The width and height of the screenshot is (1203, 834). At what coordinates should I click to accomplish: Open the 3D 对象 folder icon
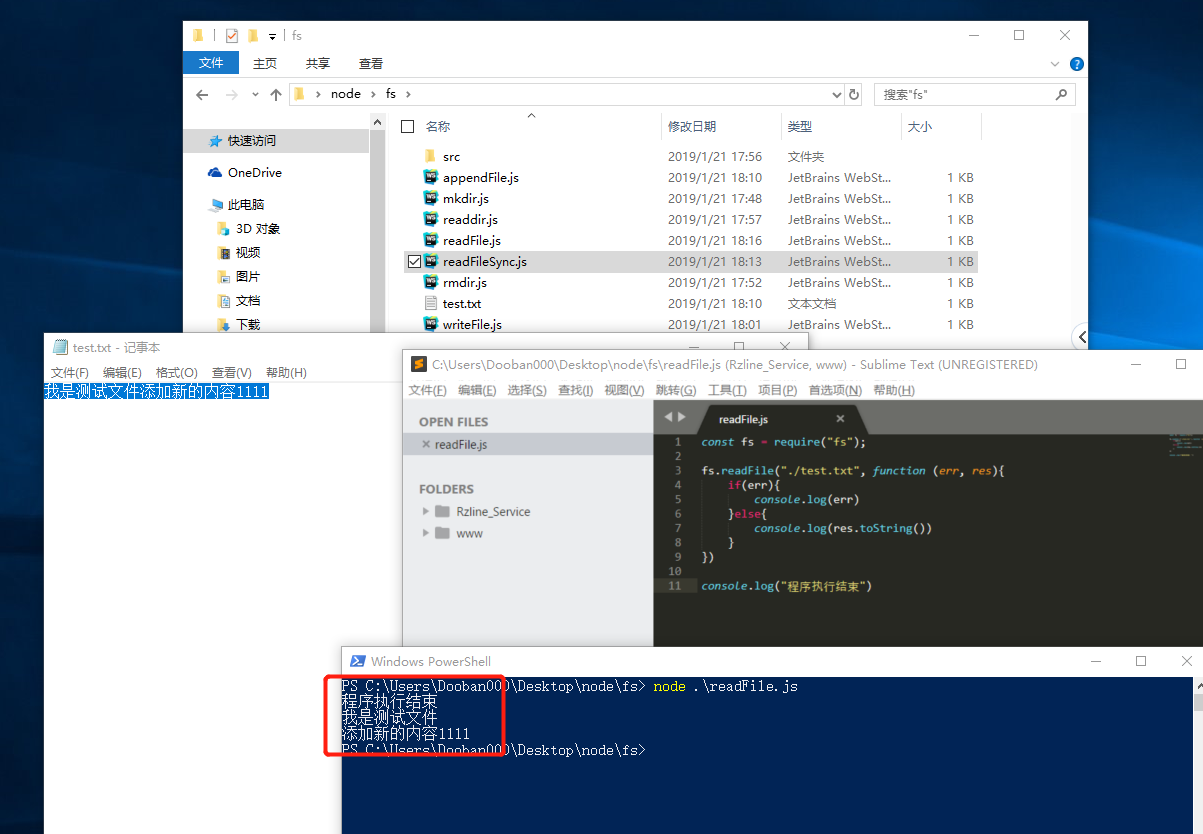click(x=224, y=229)
